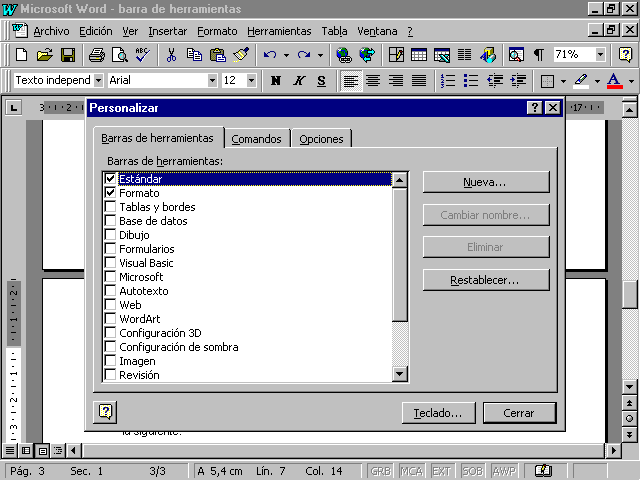Click the numbered list icon
Screen dimensions: 640x480
pyautogui.click(x=448, y=80)
